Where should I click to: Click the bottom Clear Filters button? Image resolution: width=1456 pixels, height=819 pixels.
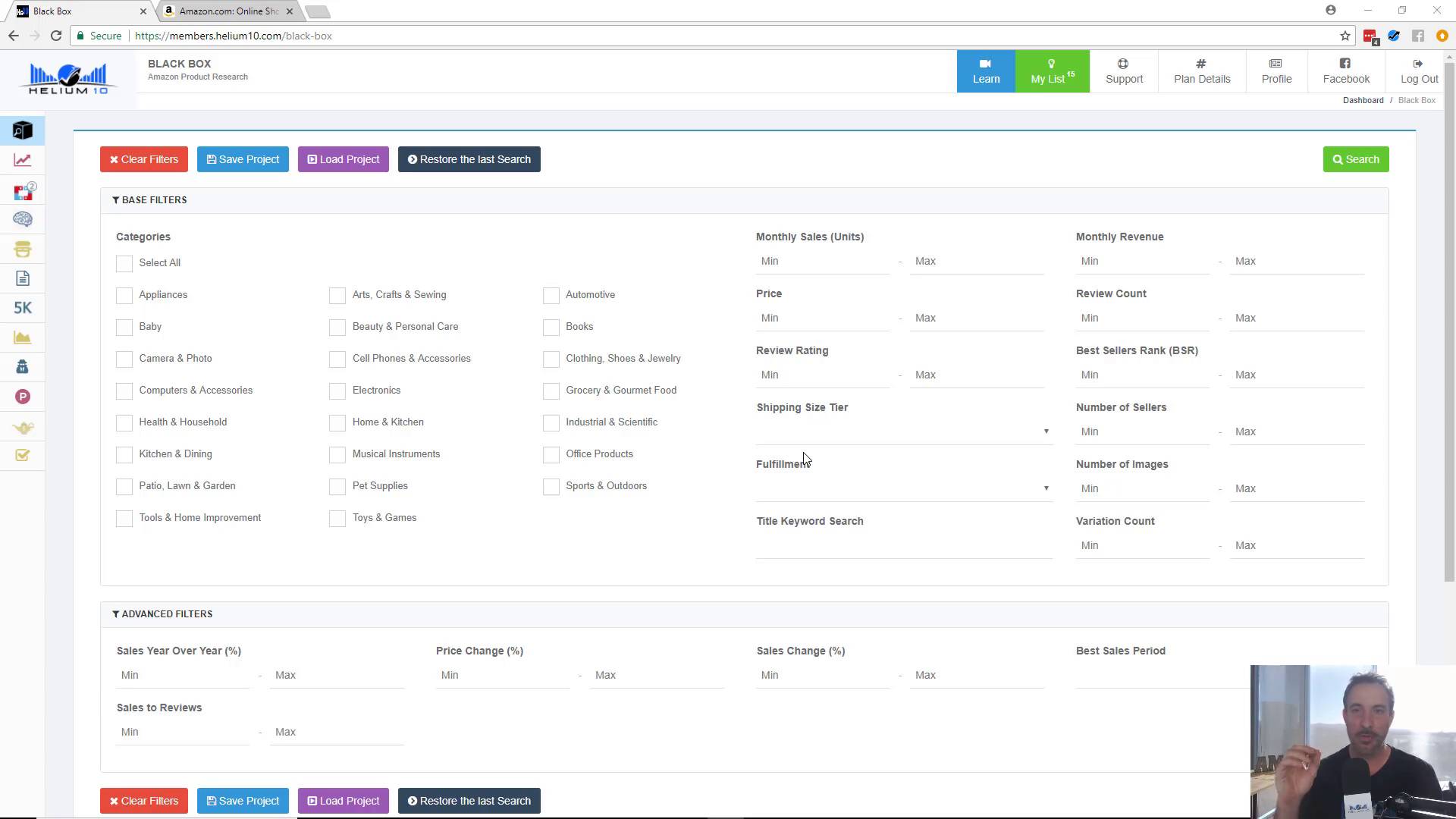[x=144, y=801]
